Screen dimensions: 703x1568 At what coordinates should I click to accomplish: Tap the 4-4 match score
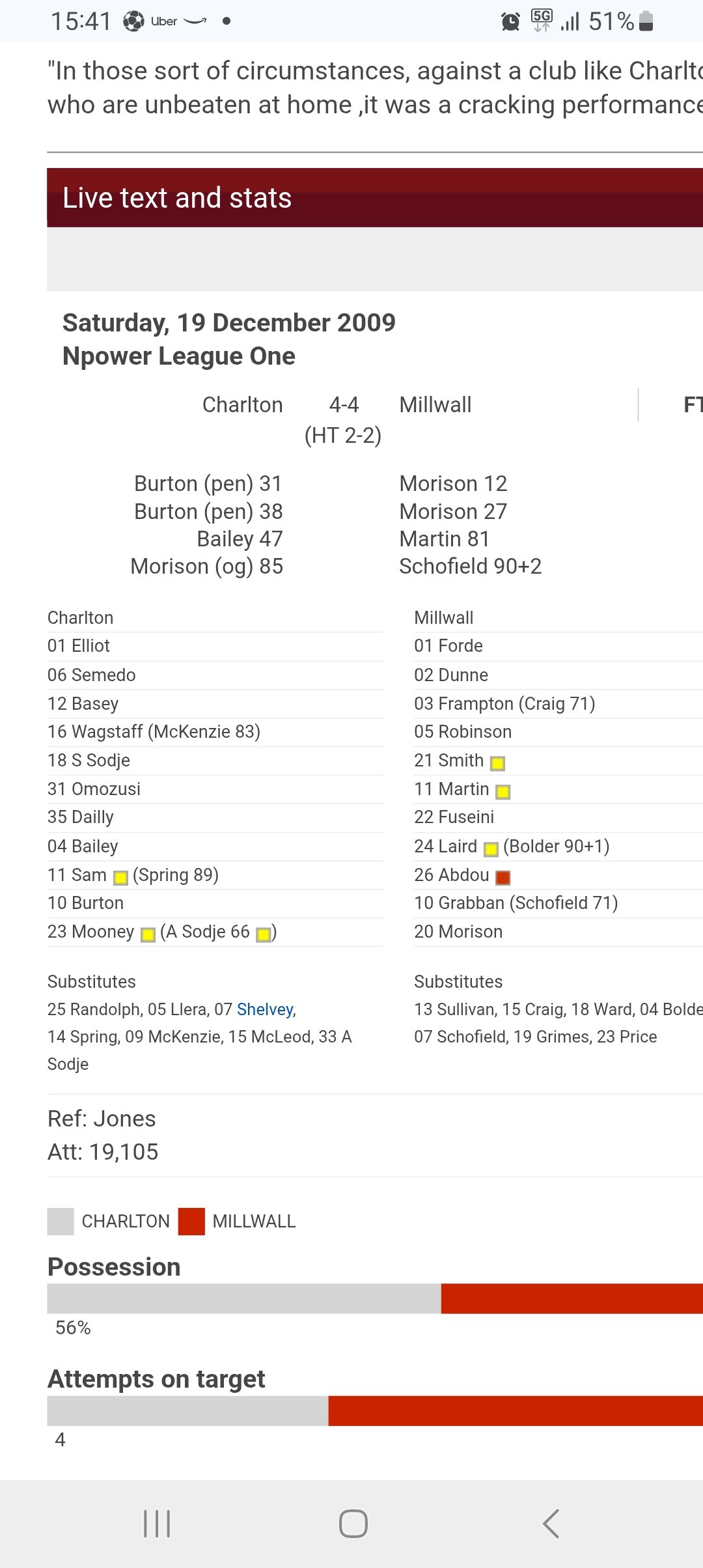[344, 405]
